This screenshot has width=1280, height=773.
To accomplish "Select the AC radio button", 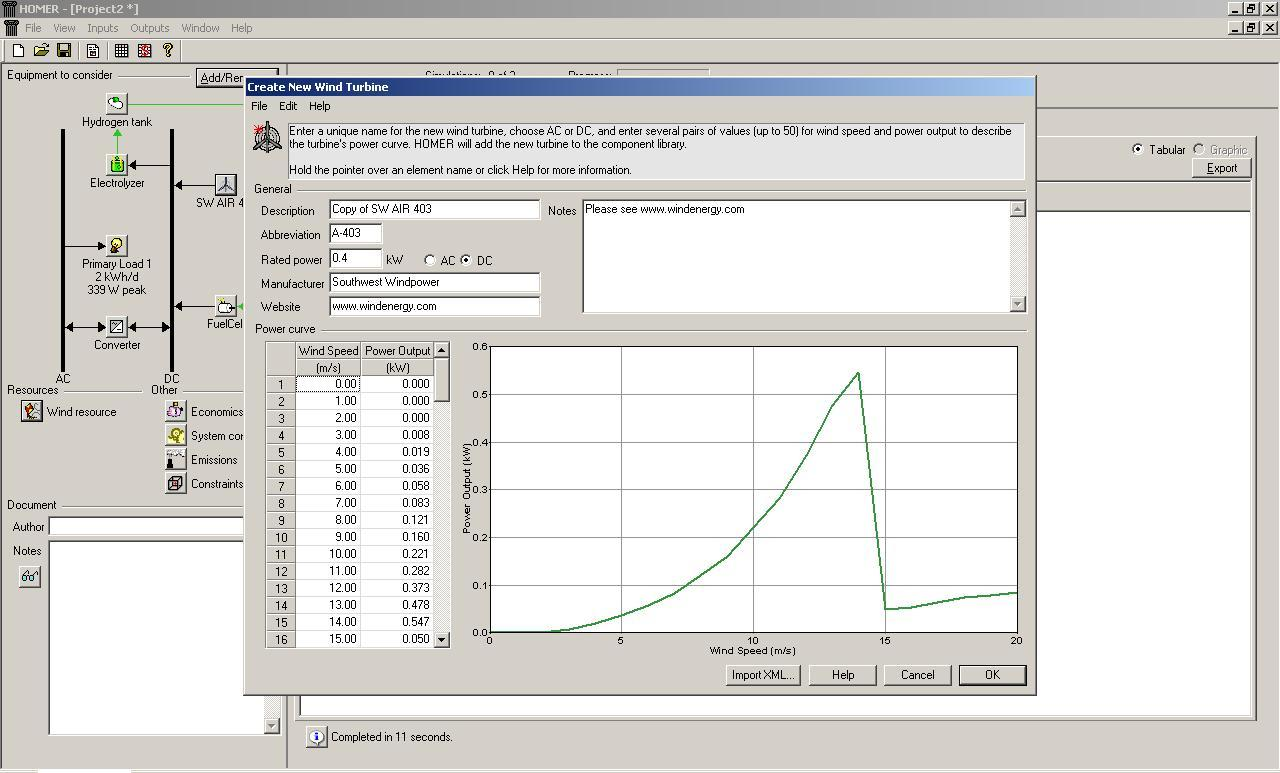I will 430,260.
